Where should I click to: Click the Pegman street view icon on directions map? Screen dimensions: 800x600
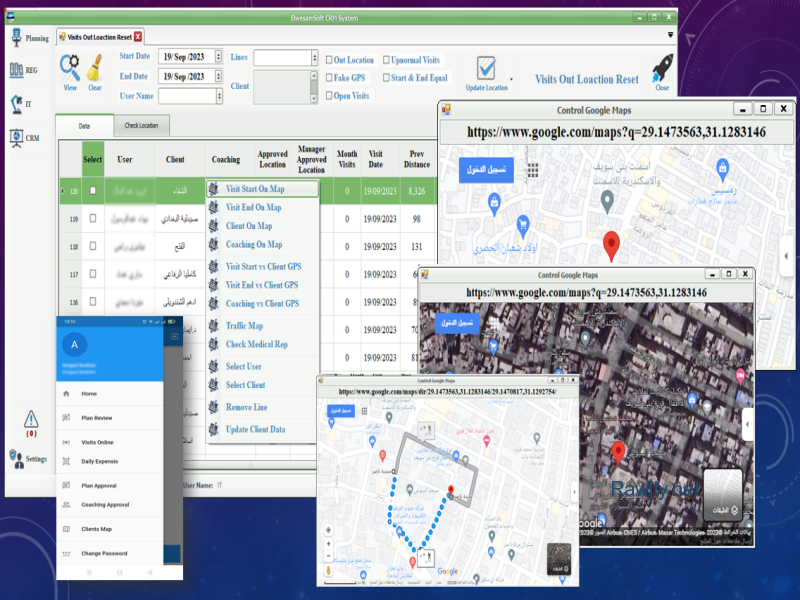[328, 569]
